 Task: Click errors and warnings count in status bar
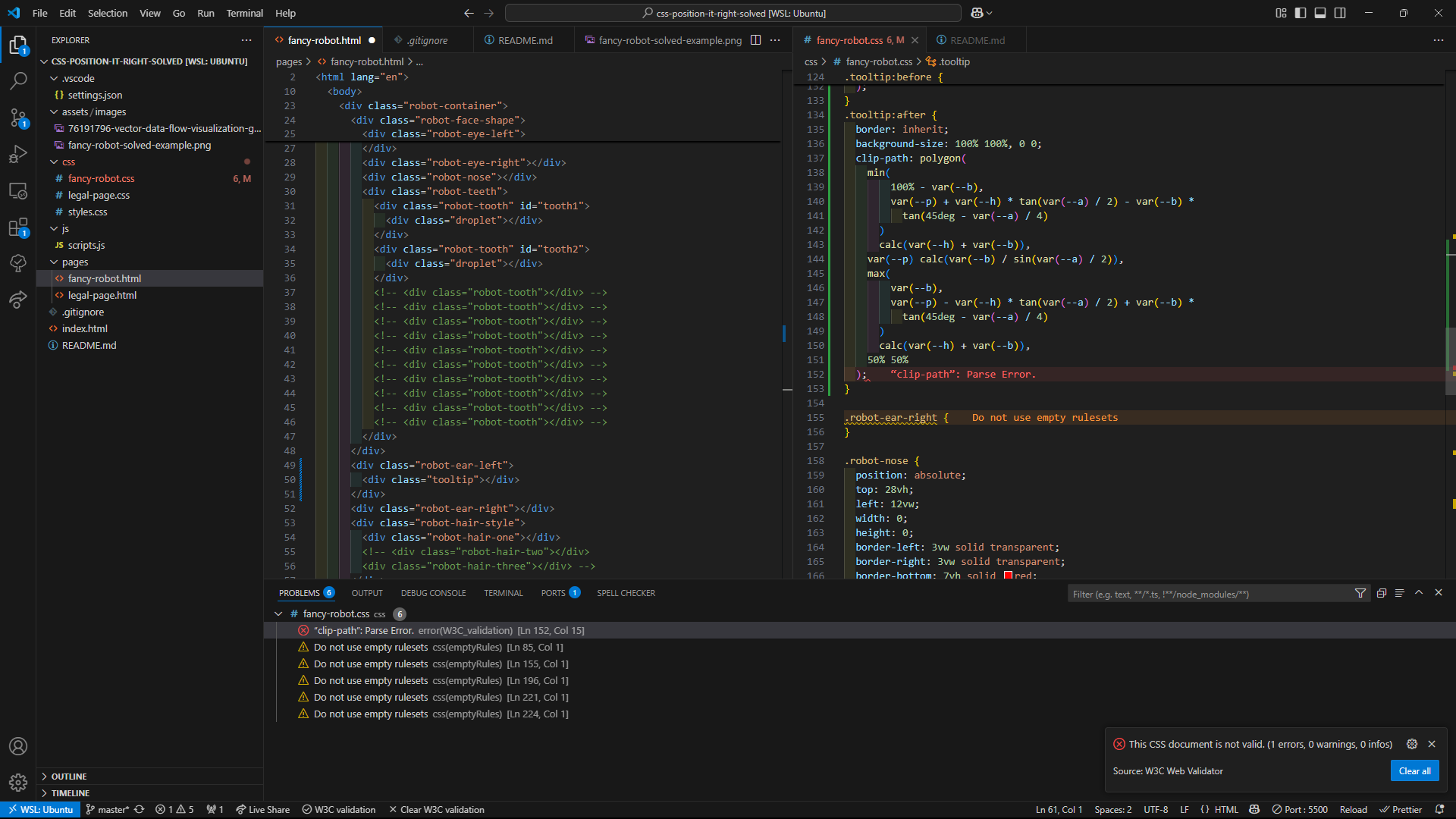174,810
